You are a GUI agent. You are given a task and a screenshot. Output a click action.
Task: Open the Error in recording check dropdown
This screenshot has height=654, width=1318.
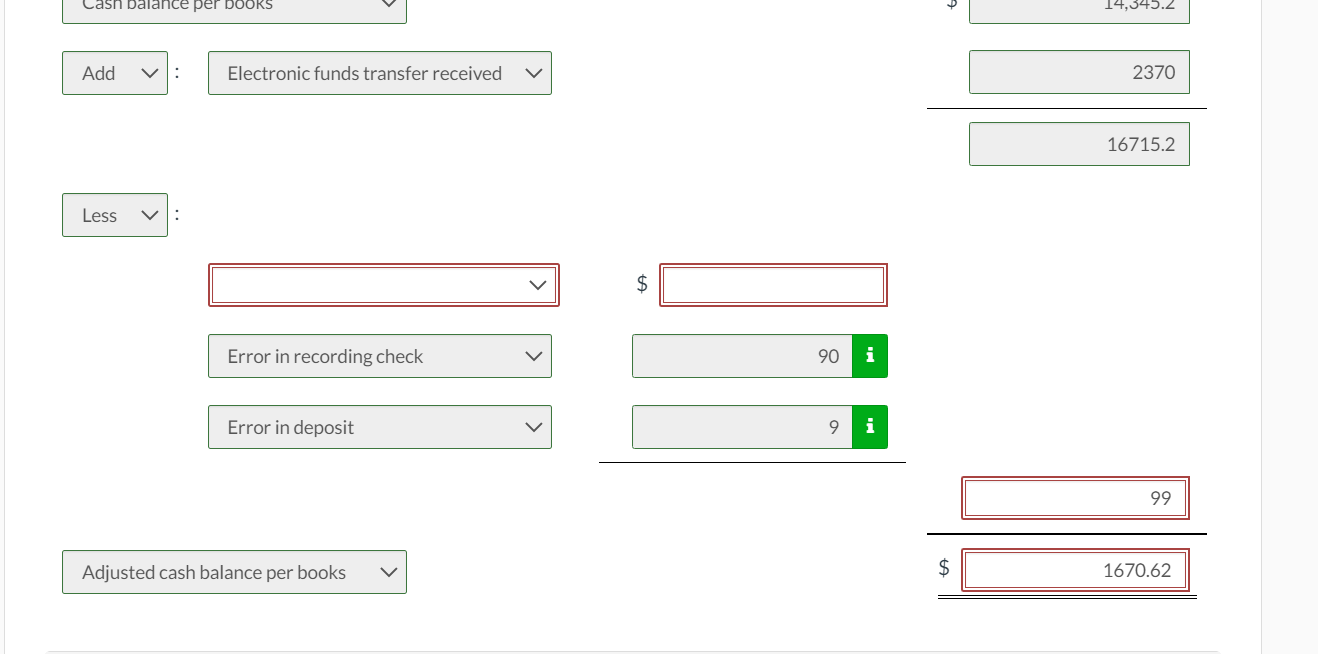point(380,356)
